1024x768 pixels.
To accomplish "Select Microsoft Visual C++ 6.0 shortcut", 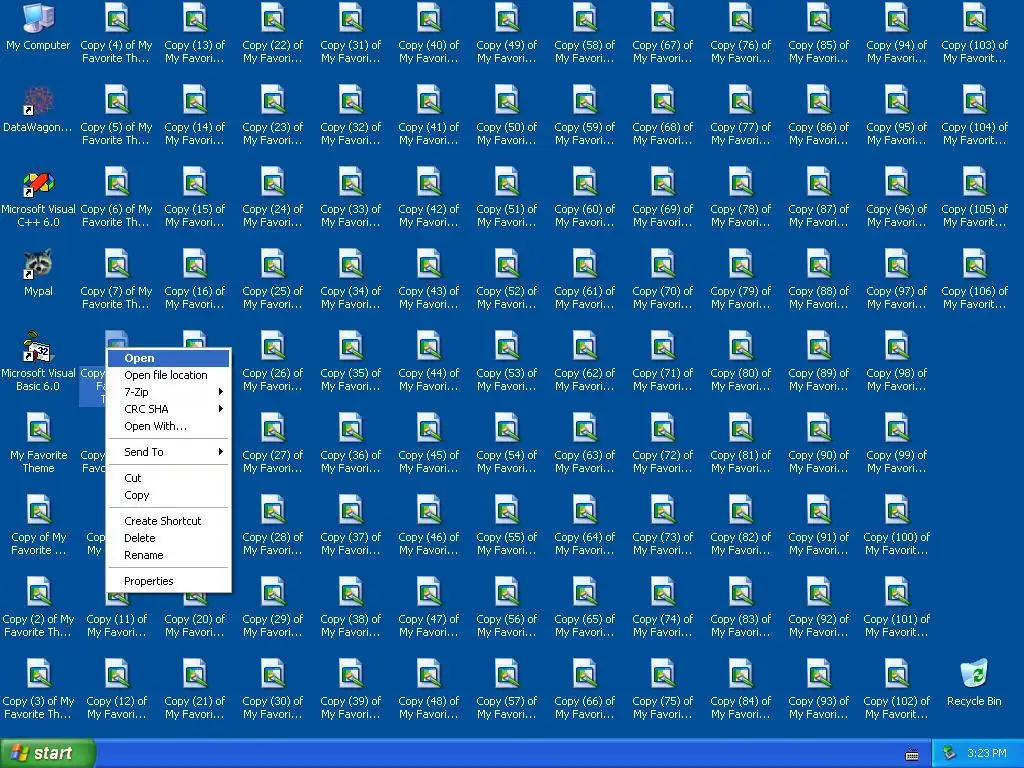I will tap(38, 183).
